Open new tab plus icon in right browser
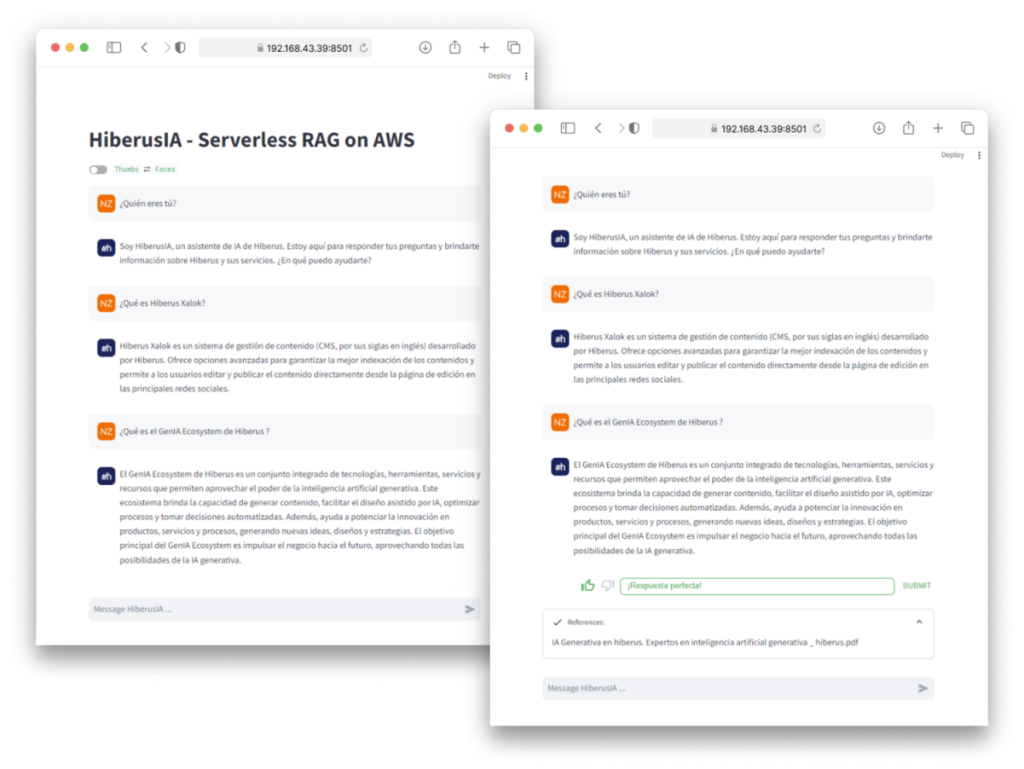 [938, 128]
